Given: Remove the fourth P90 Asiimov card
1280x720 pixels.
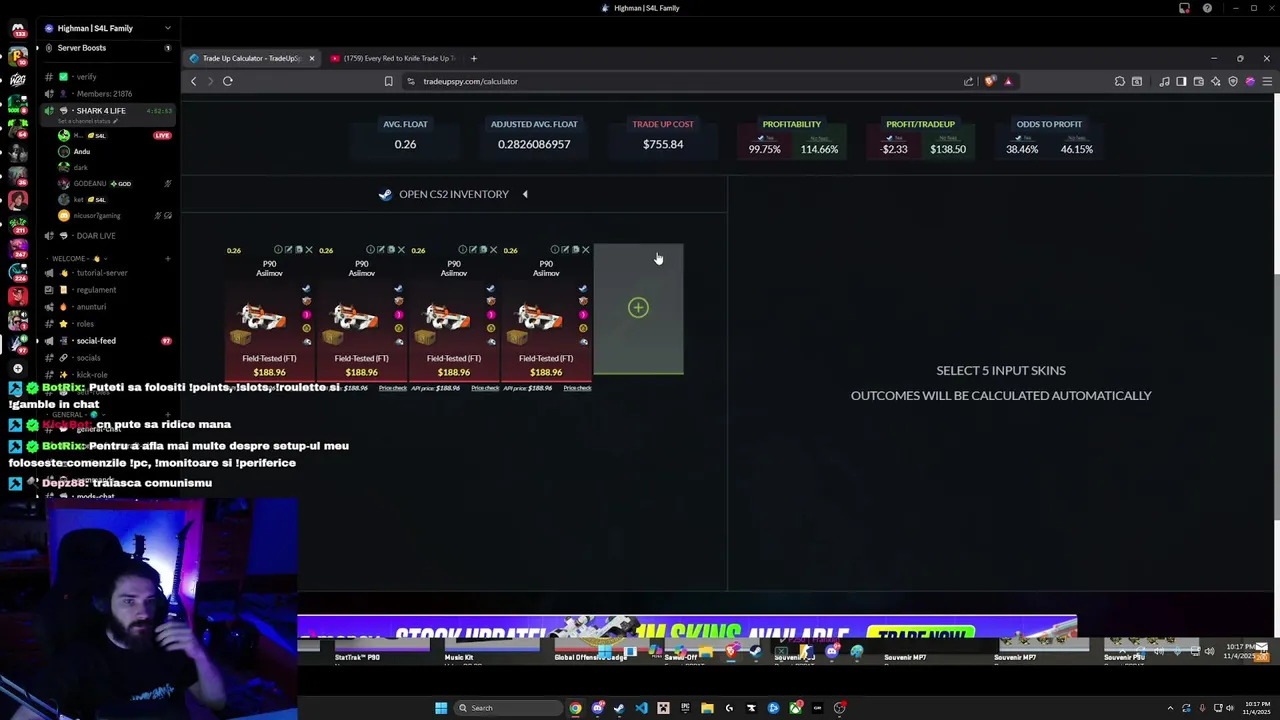Looking at the screenshot, I should (x=585, y=250).
